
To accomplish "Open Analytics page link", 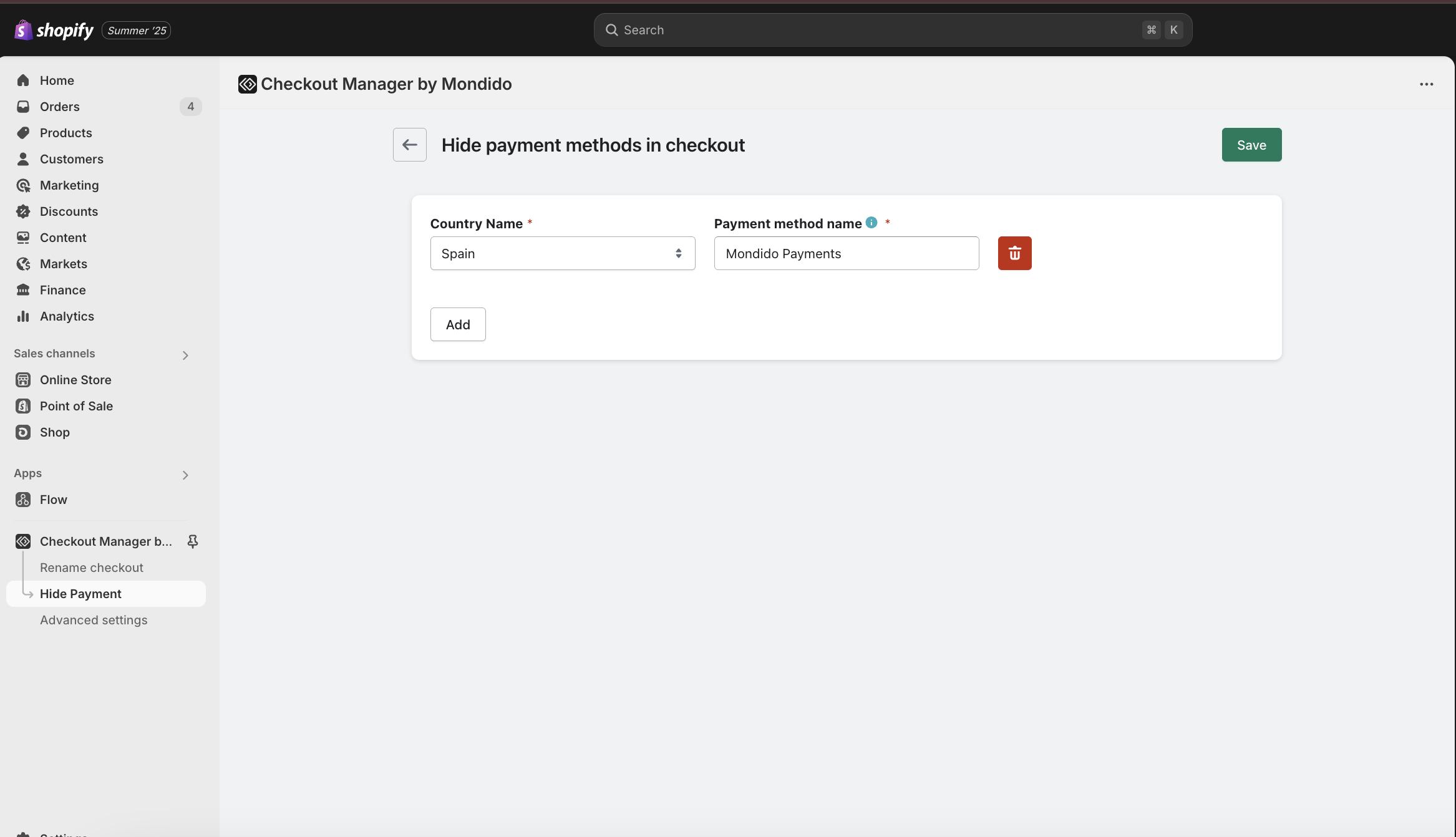I will (x=67, y=316).
